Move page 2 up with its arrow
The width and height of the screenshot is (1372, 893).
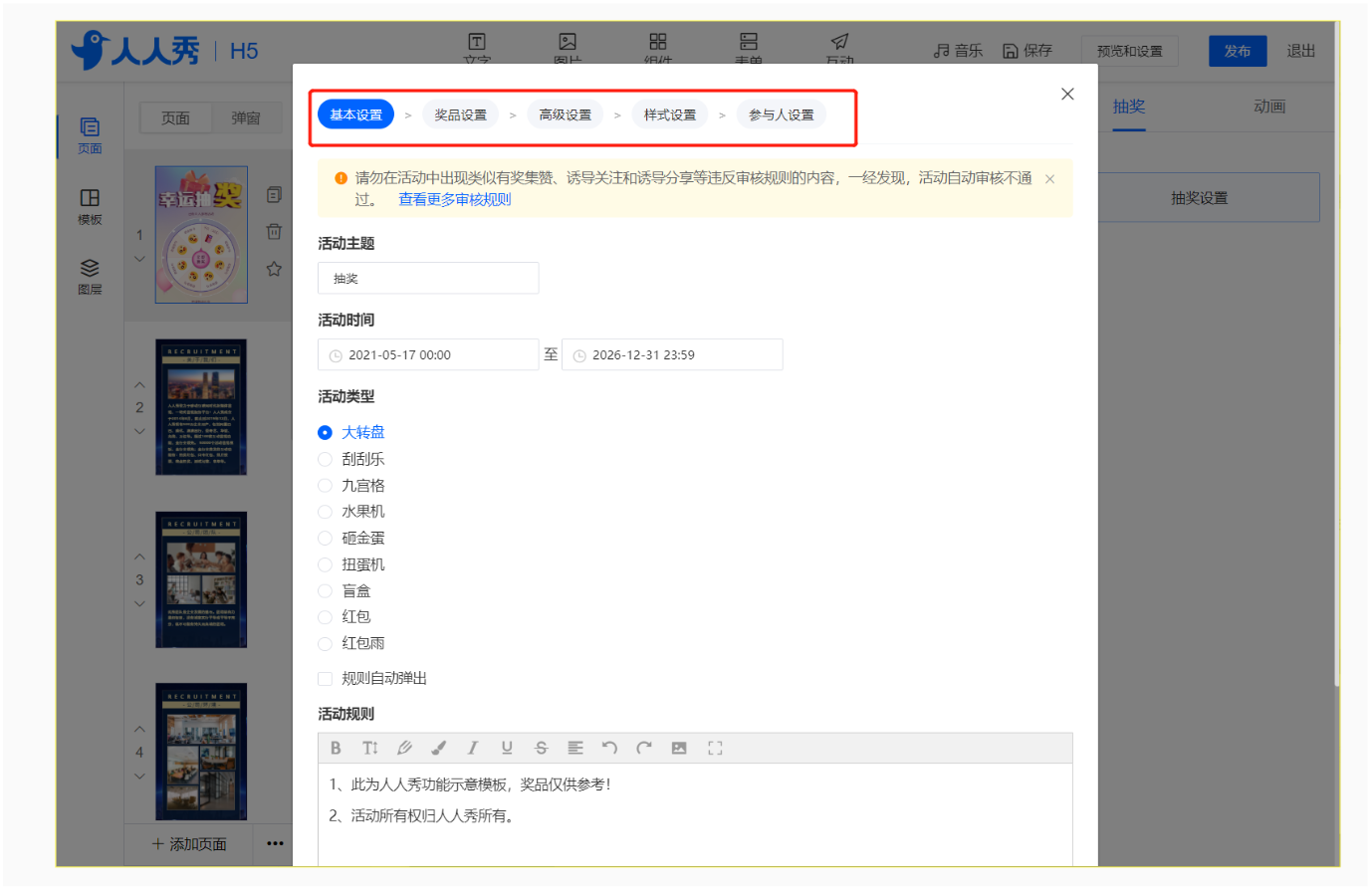(x=139, y=385)
